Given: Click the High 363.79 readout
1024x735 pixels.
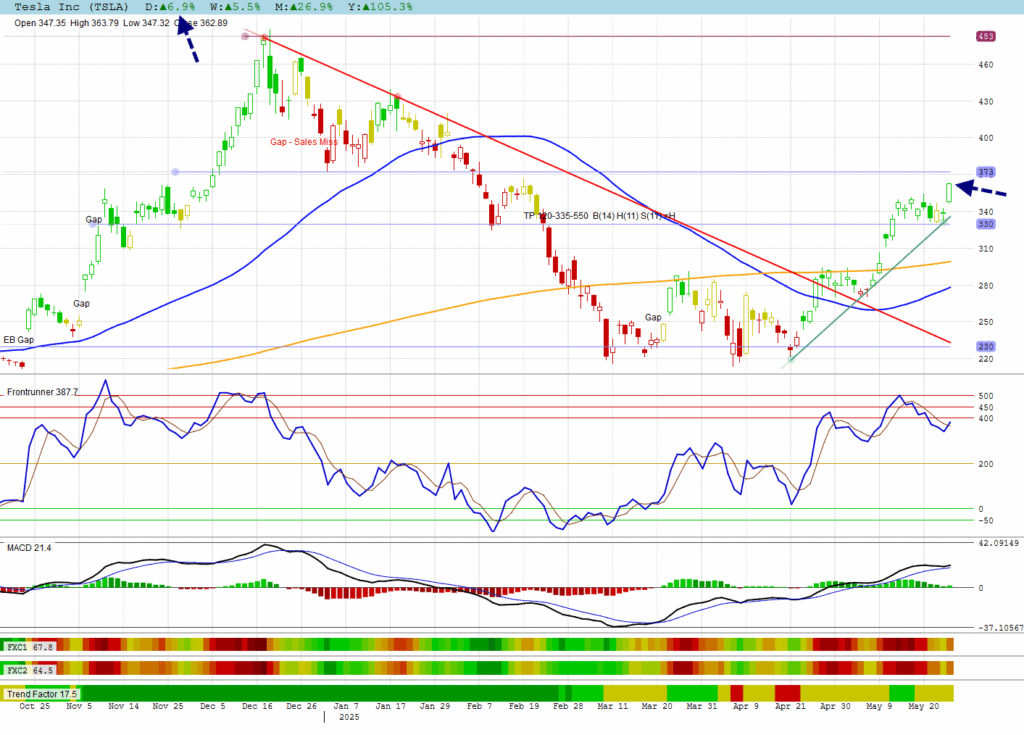Looking at the screenshot, I should click(94, 23).
